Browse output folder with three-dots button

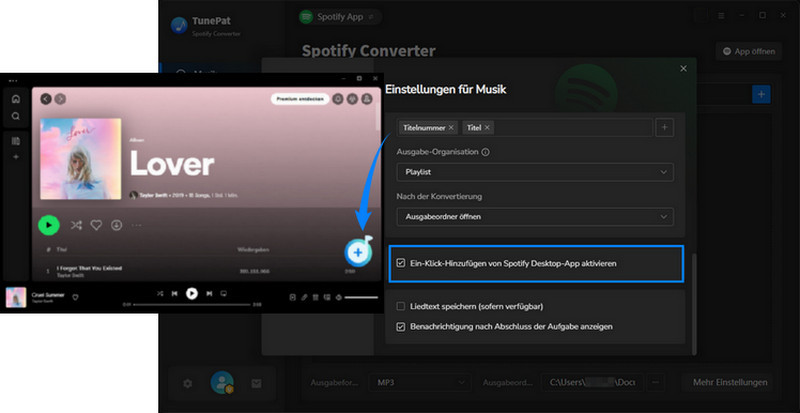pos(656,382)
